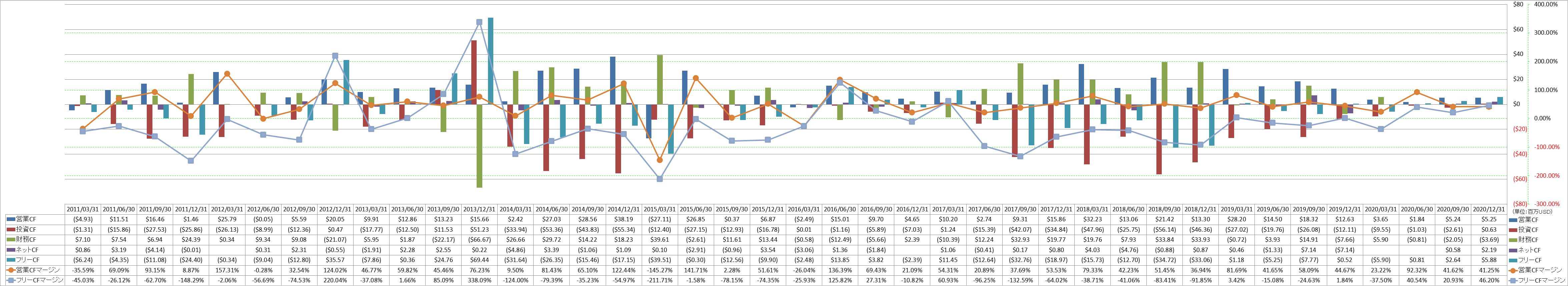
Task: Click the ネットCF row label in the data table
Action: (x=27, y=250)
